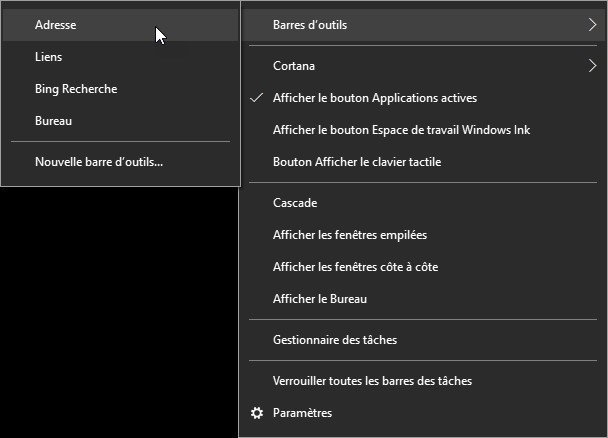Select Bureau in the toolbars submenu
The image size is (608, 438).
(x=53, y=121)
